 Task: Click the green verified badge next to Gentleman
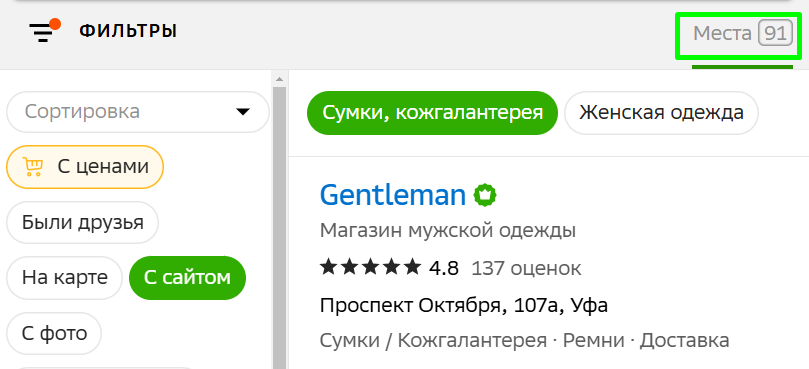[x=485, y=195]
